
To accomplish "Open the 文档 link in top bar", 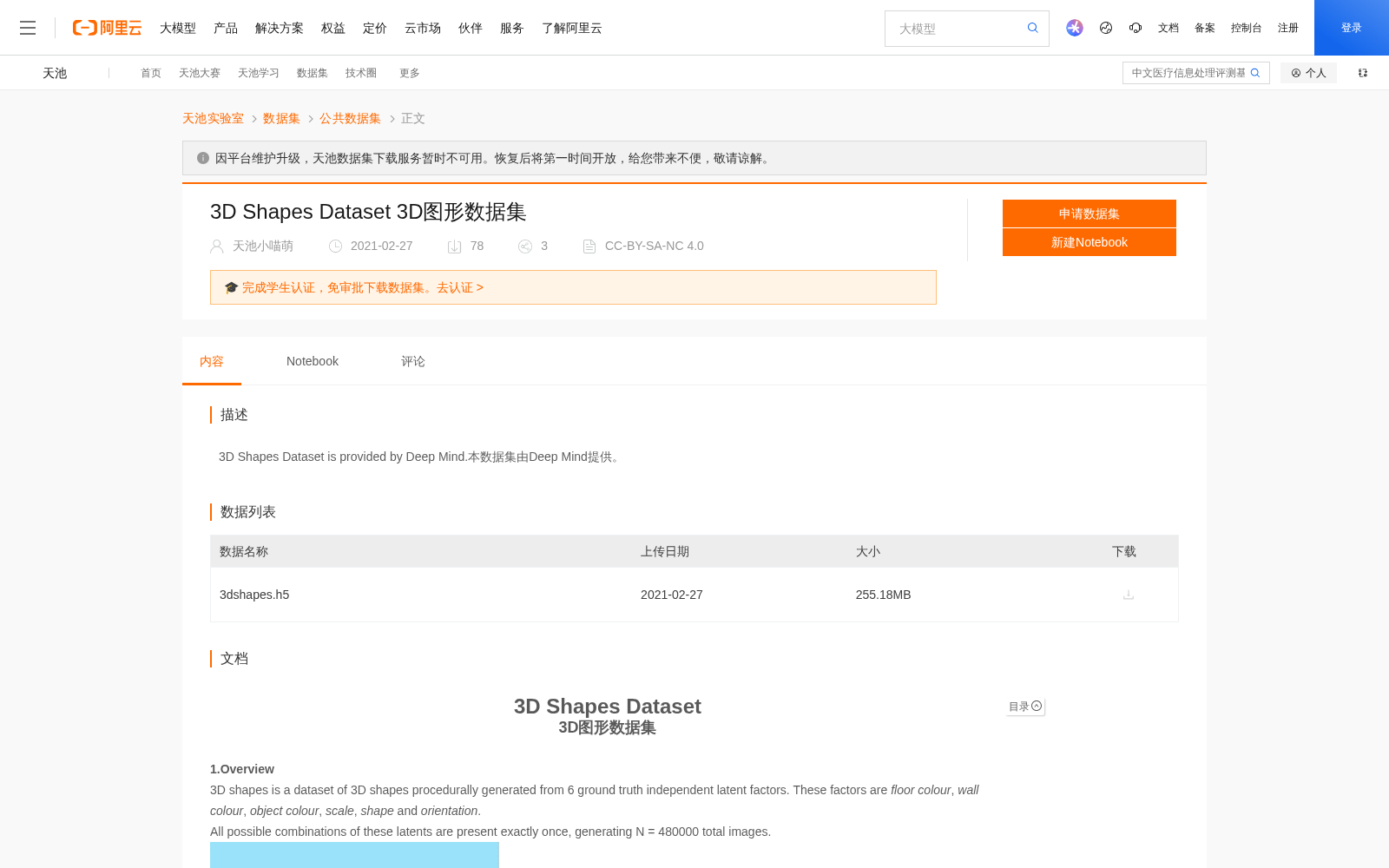I will coord(1168,28).
